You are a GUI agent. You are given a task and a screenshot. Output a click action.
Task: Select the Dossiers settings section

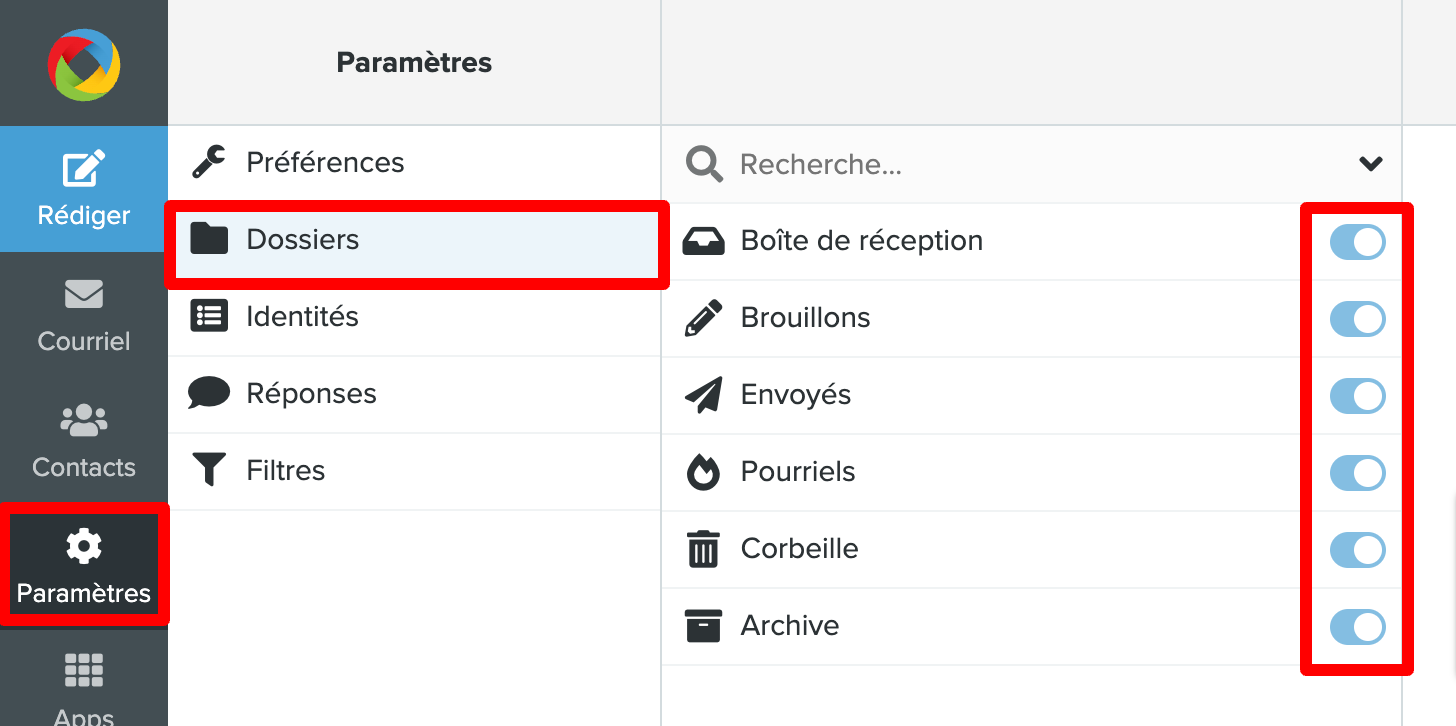303,240
